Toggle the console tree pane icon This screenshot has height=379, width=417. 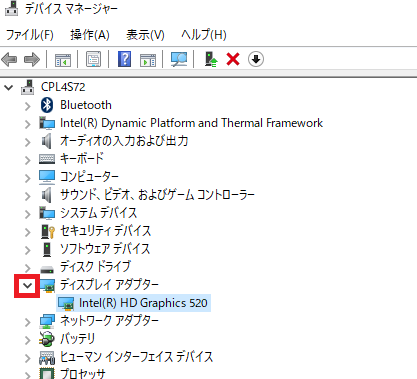(x=63, y=60)
